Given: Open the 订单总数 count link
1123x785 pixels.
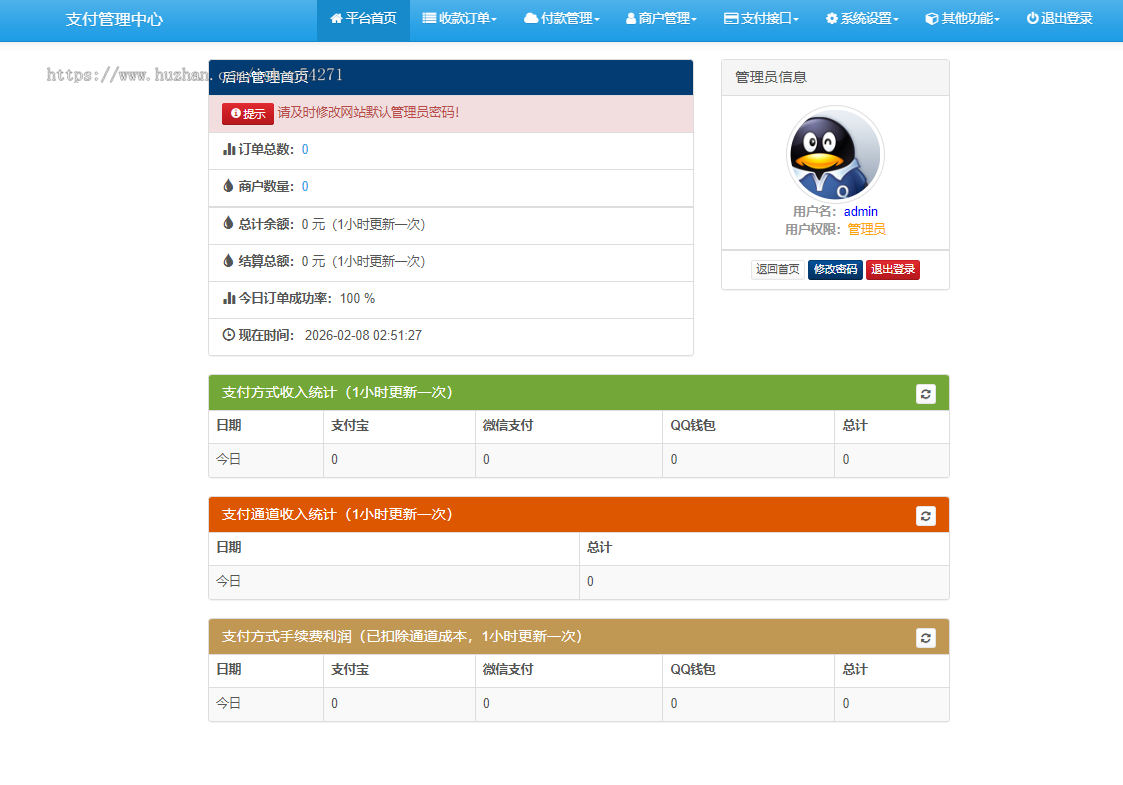Looking at the screenshot, I should (x=305, y=149).
